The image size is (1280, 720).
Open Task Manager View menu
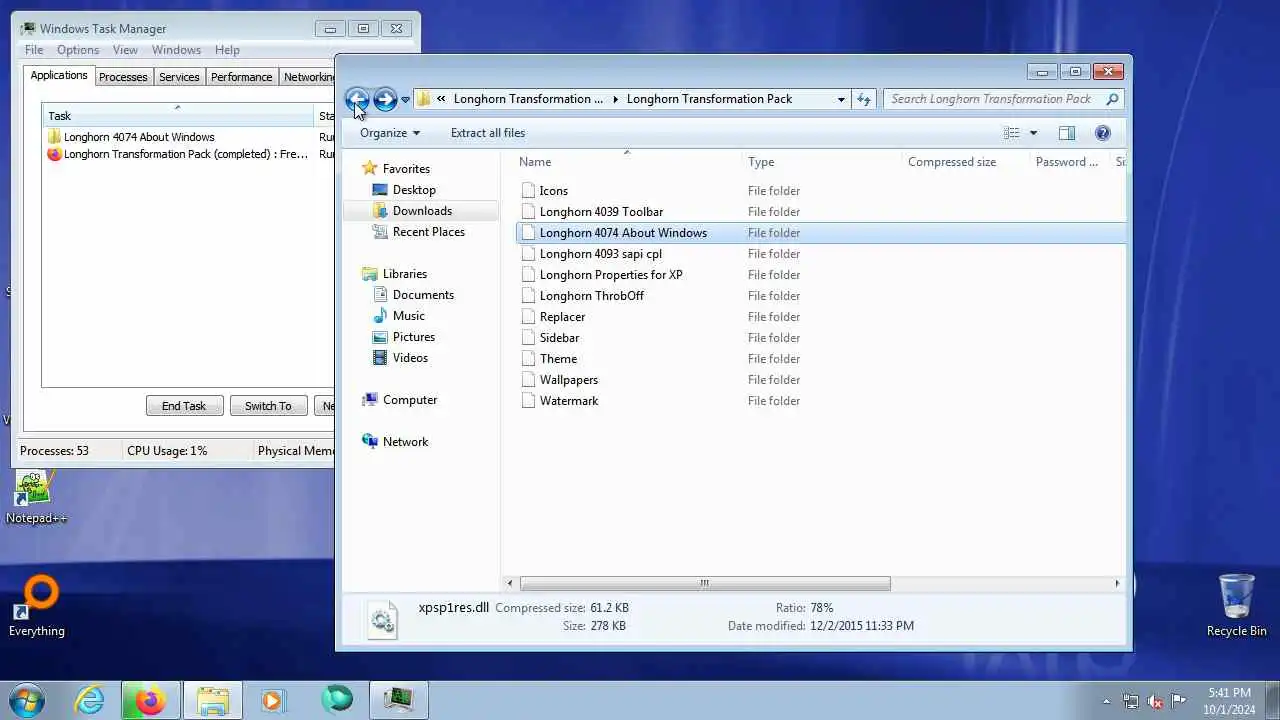(x=125, y=50)
